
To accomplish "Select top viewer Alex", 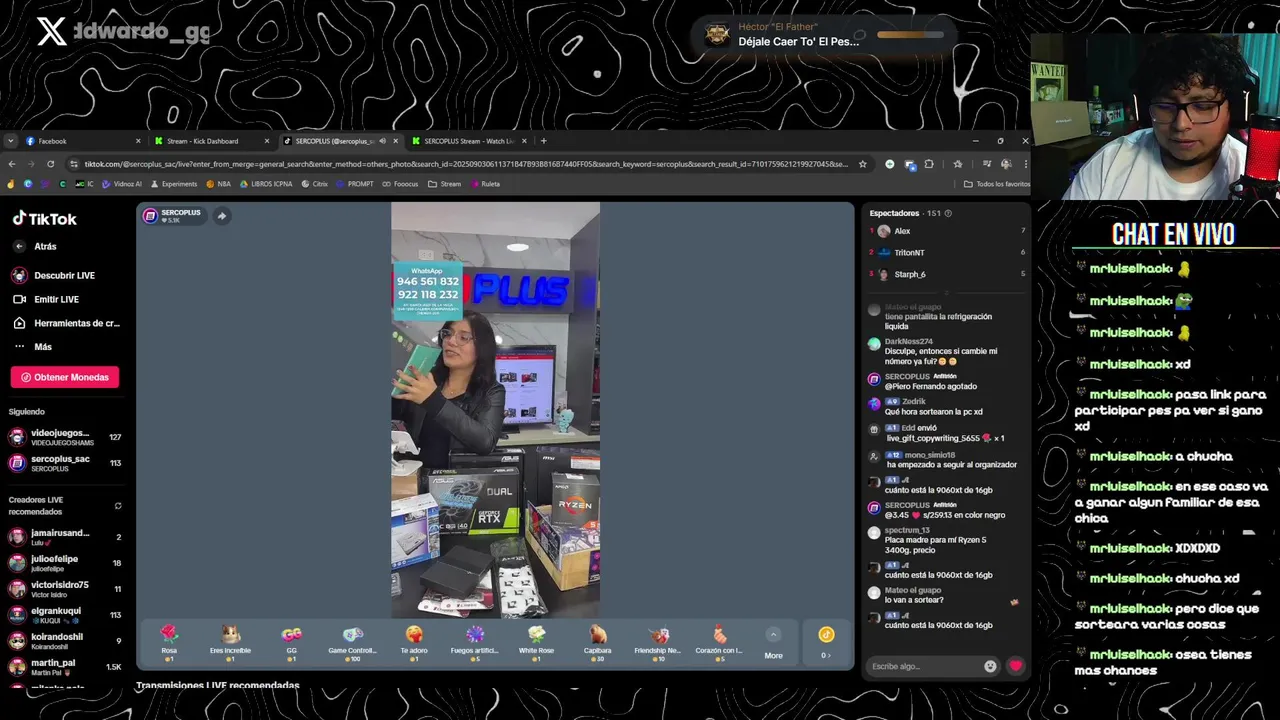I will pos(902,231).
